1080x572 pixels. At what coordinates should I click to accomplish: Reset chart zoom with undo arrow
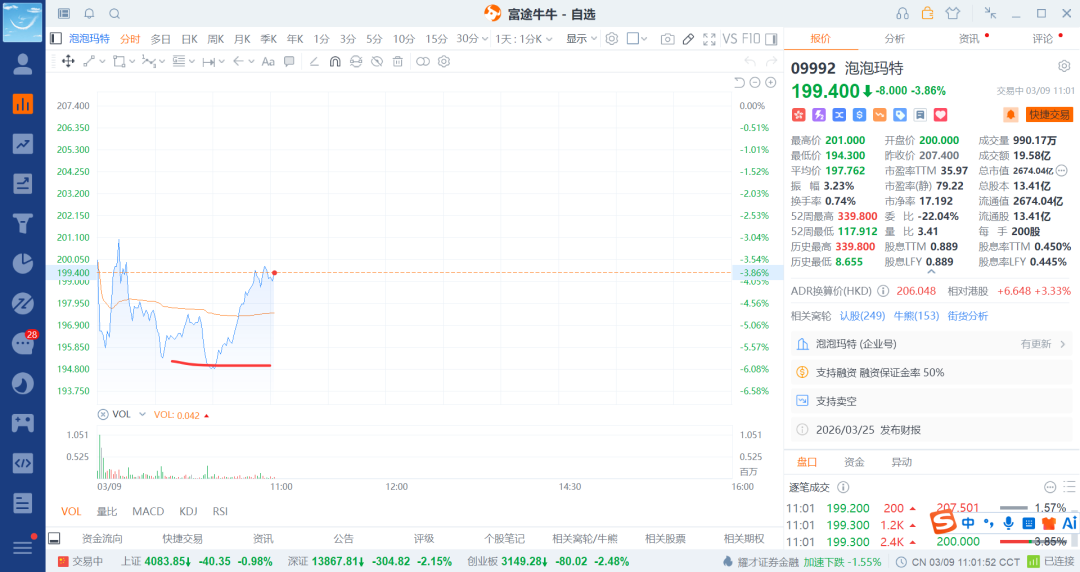[x=739, y=83]
